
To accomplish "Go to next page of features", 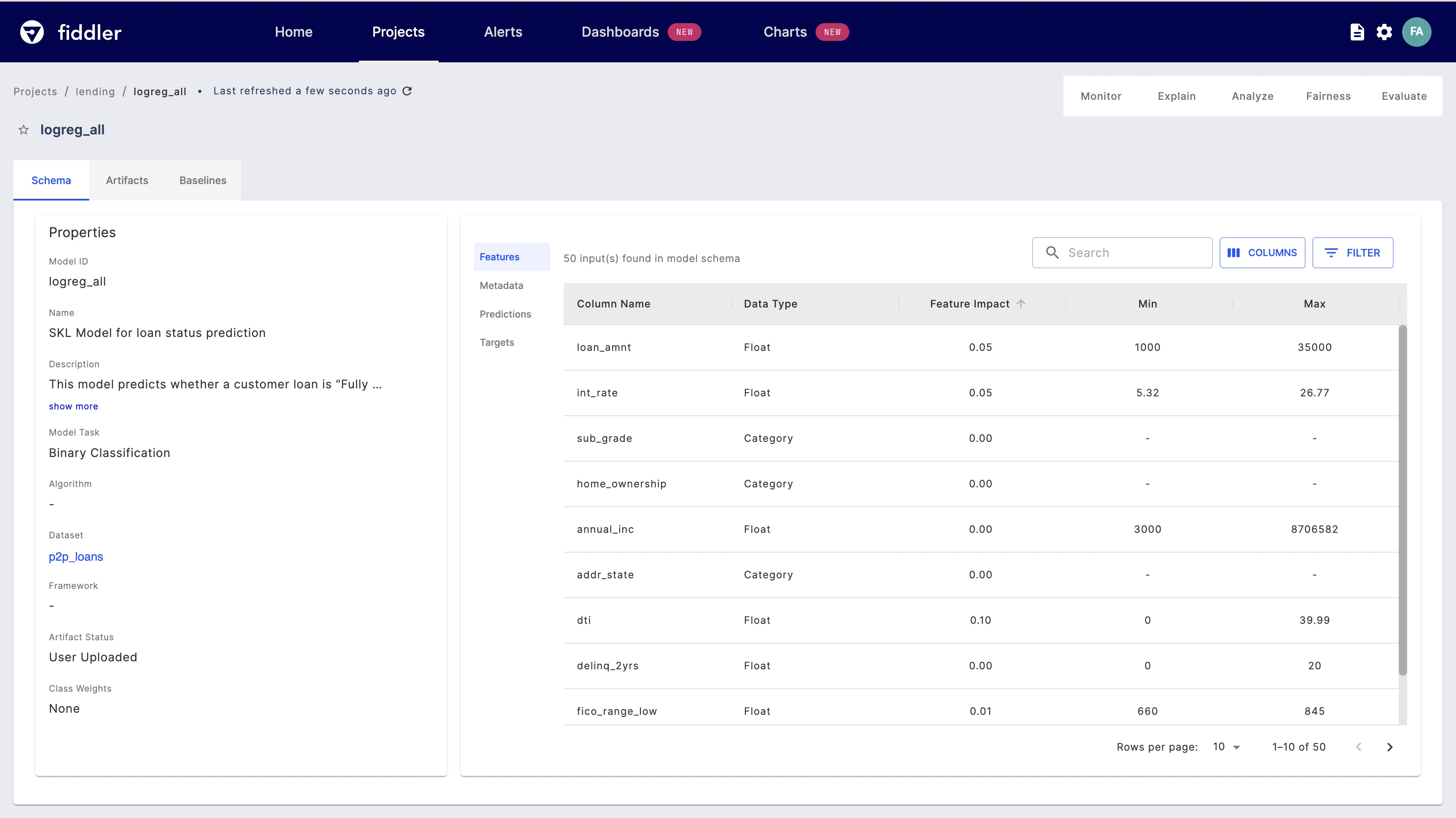I will [1390, 747].
